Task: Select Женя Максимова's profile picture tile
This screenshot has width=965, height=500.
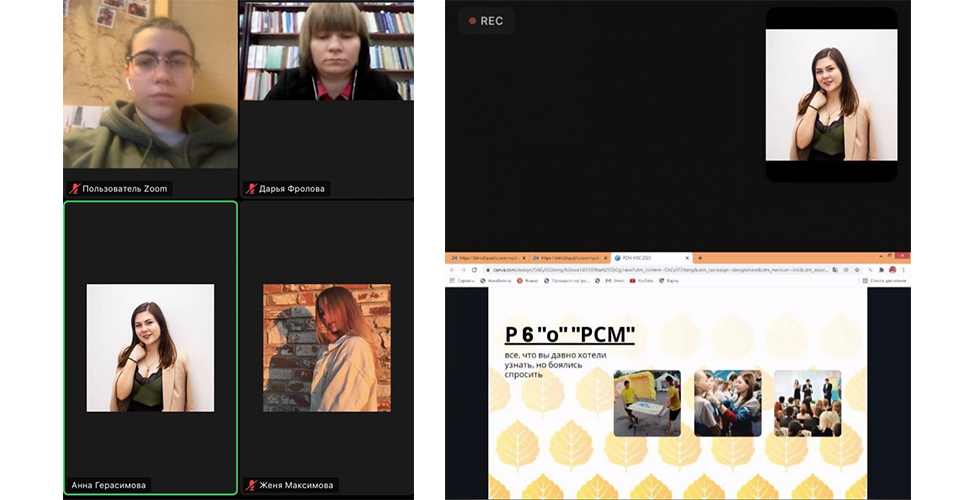Action: click(x=326, y=348)
